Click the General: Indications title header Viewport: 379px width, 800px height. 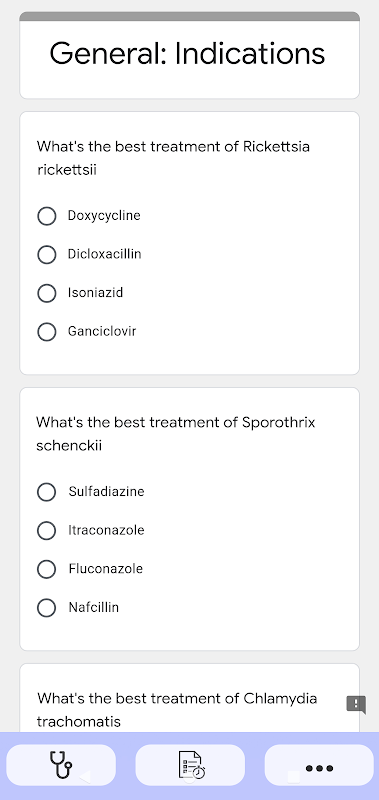pyautogui.click(x=187, y=53)
